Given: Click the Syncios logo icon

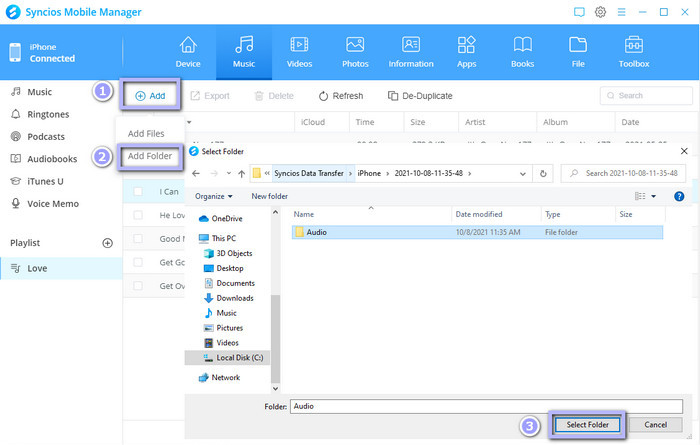Looking at the screenshot, I should [13, 12].
